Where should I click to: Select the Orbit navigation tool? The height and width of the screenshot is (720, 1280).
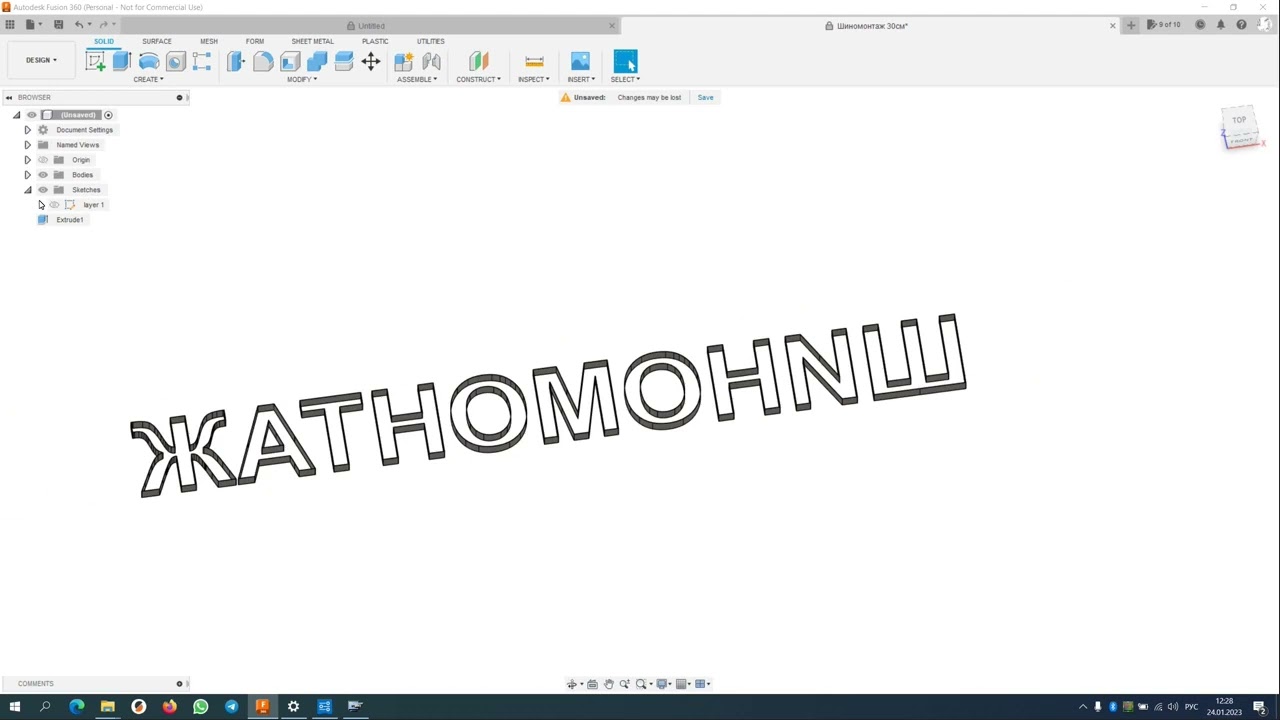tap(572, 684)
